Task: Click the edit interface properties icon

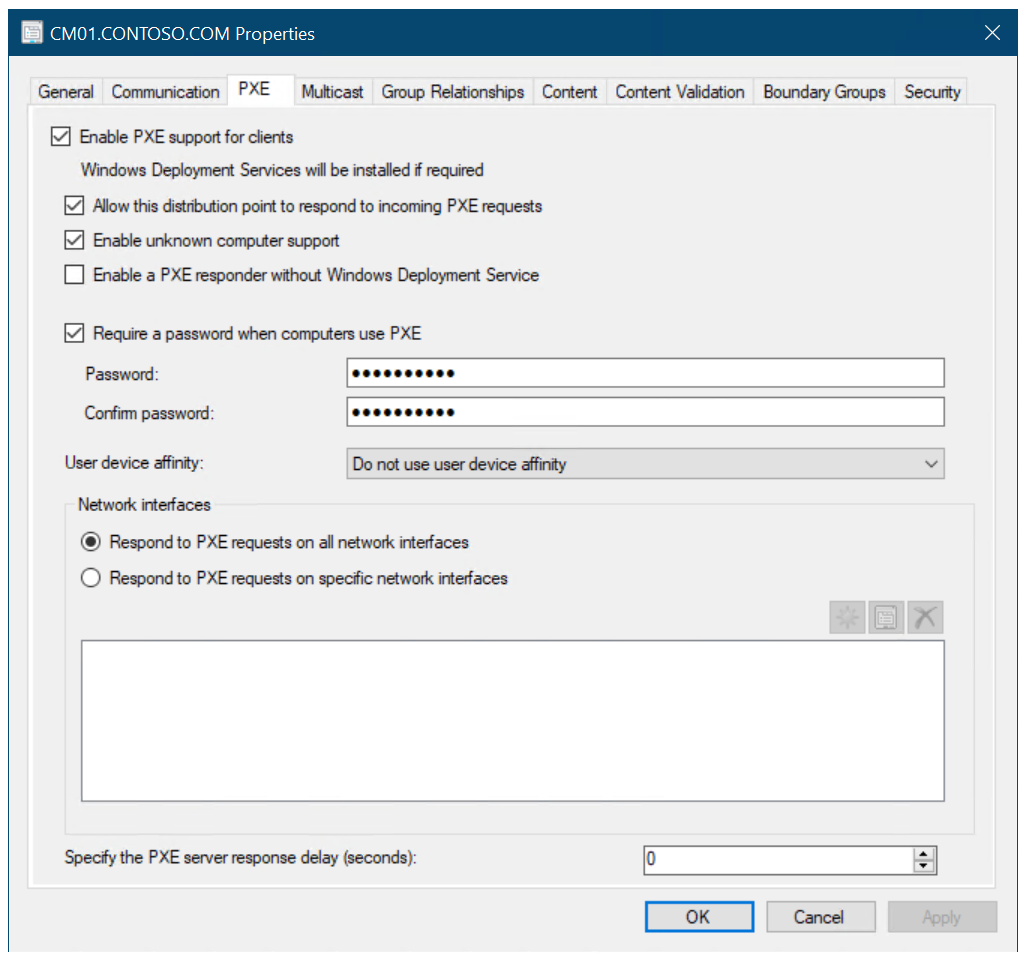Action: pos(886,618)
